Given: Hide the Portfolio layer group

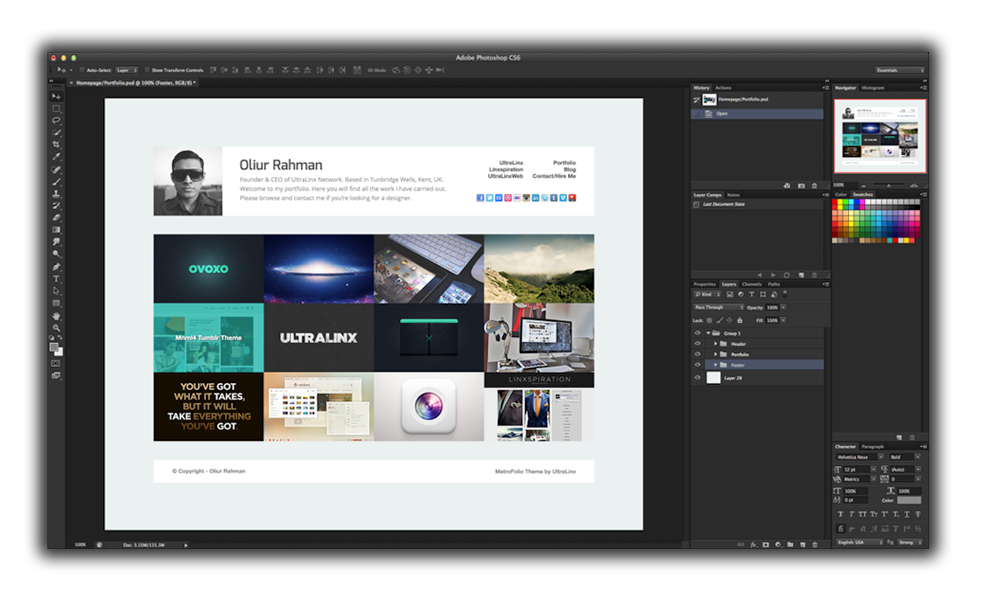Looking at the screenshot, I should [x=698, y=354].
